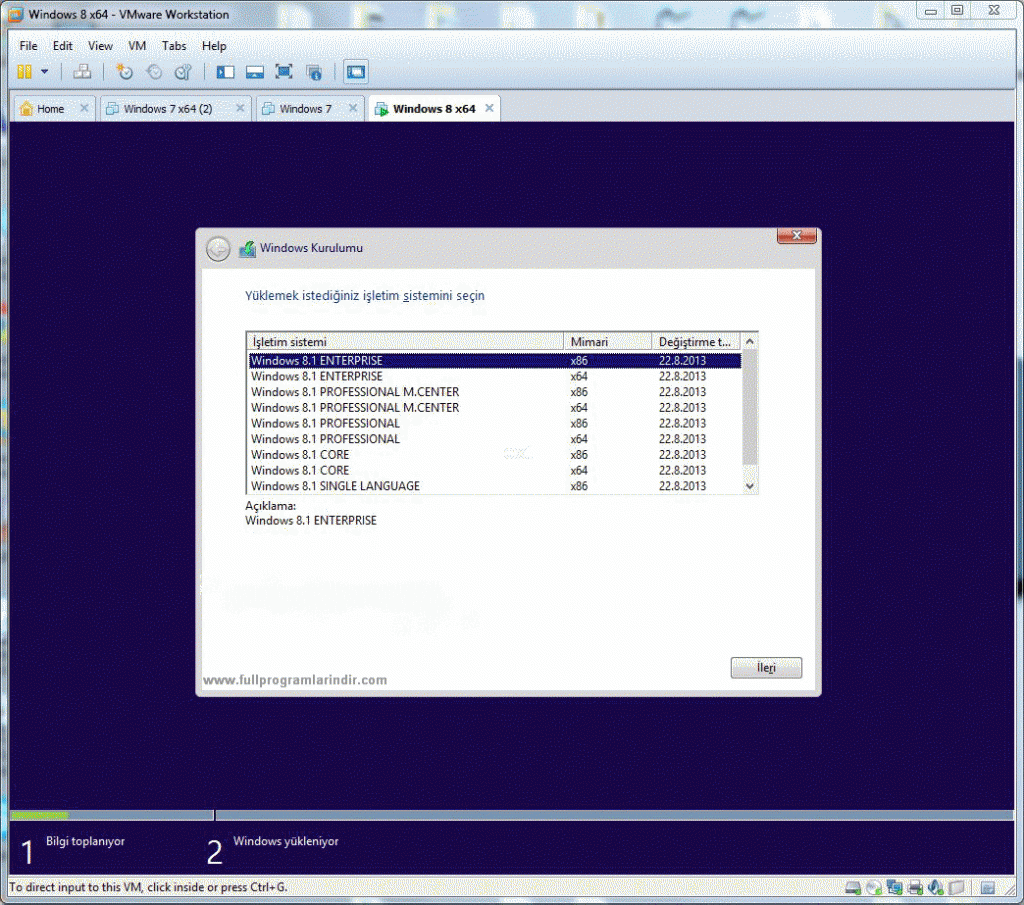Toggle the console view icon
The height and width of the screenshot is (905, 1024).
[356, 72]
